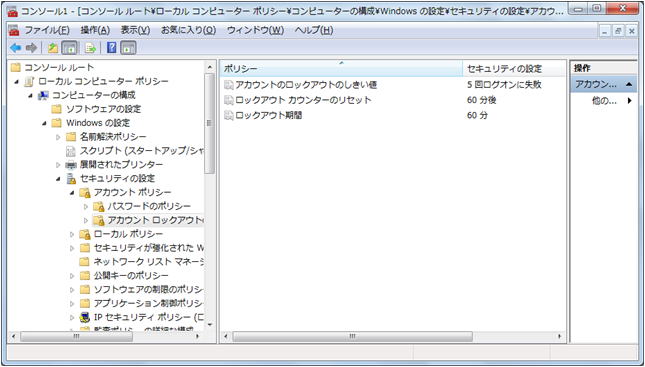The image size is (645, 367).
Task: Click the Forward arrow toolbar icon
Action: pyautogui.click(x=31, y=48)
